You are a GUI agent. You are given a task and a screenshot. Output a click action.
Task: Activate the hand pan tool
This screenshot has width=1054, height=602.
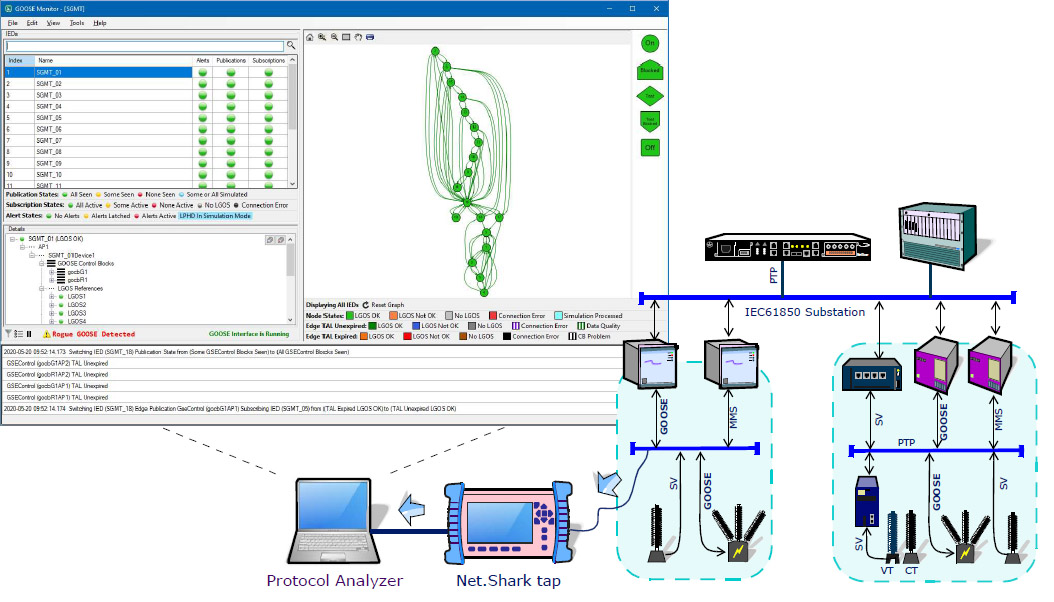[x=358, y=37]
